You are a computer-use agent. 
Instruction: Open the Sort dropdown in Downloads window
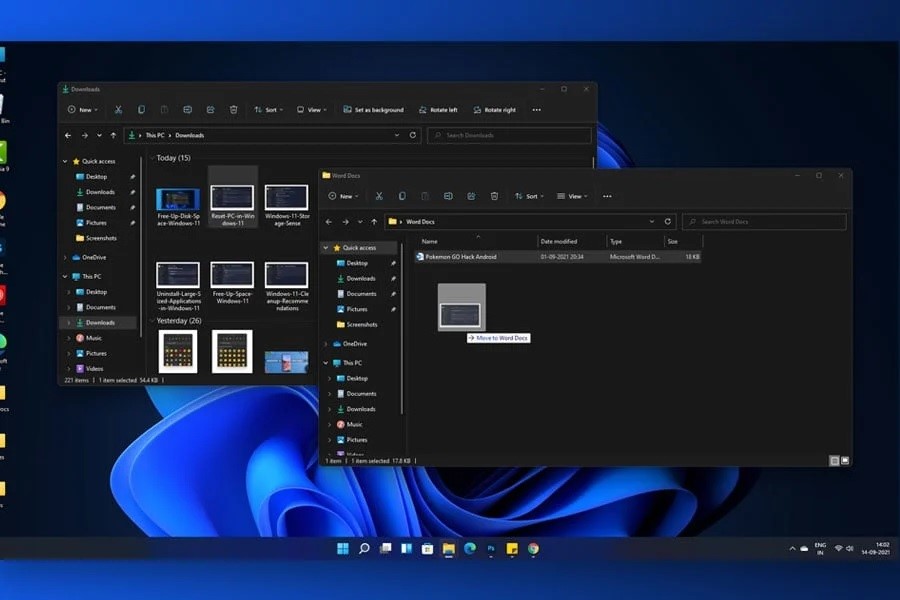click(268, 110)
